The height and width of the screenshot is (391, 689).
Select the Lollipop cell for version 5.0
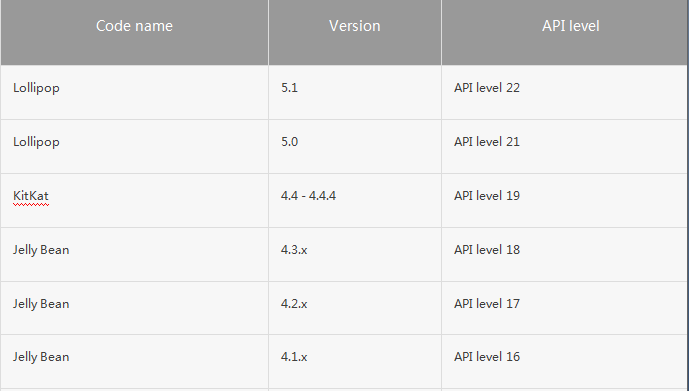point(134,146)
